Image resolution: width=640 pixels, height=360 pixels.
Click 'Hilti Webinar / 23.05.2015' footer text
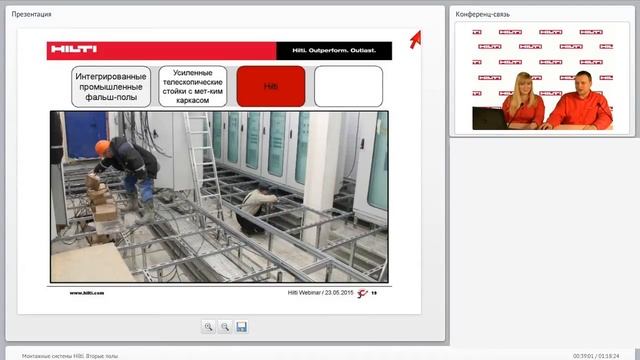click(x=320, y=293)
